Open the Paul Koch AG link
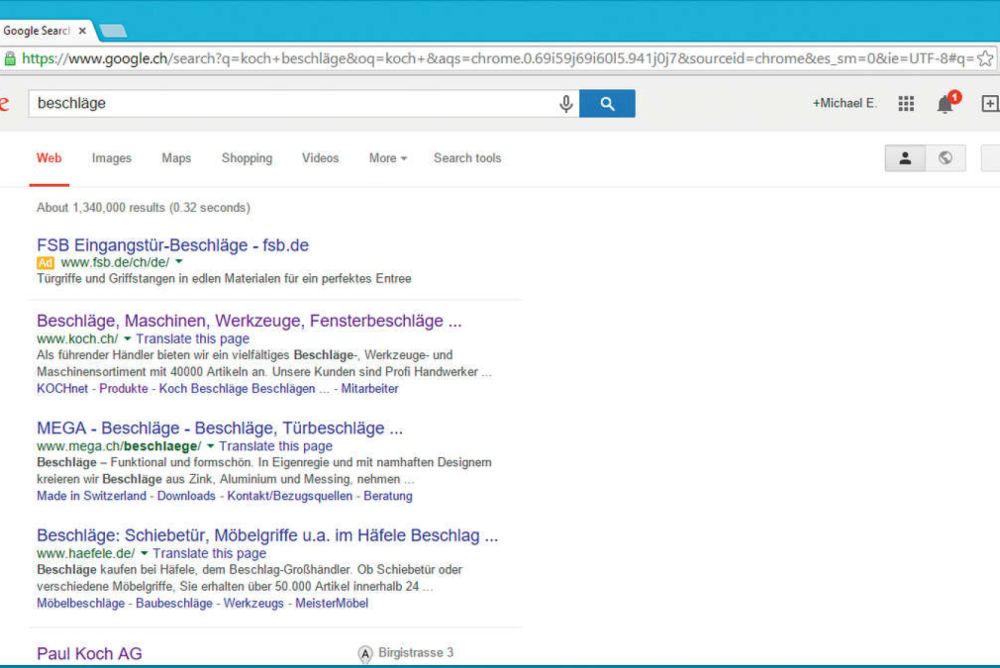Image resolution: width=1000 pixels, height=668 pixels. point(89,653)
